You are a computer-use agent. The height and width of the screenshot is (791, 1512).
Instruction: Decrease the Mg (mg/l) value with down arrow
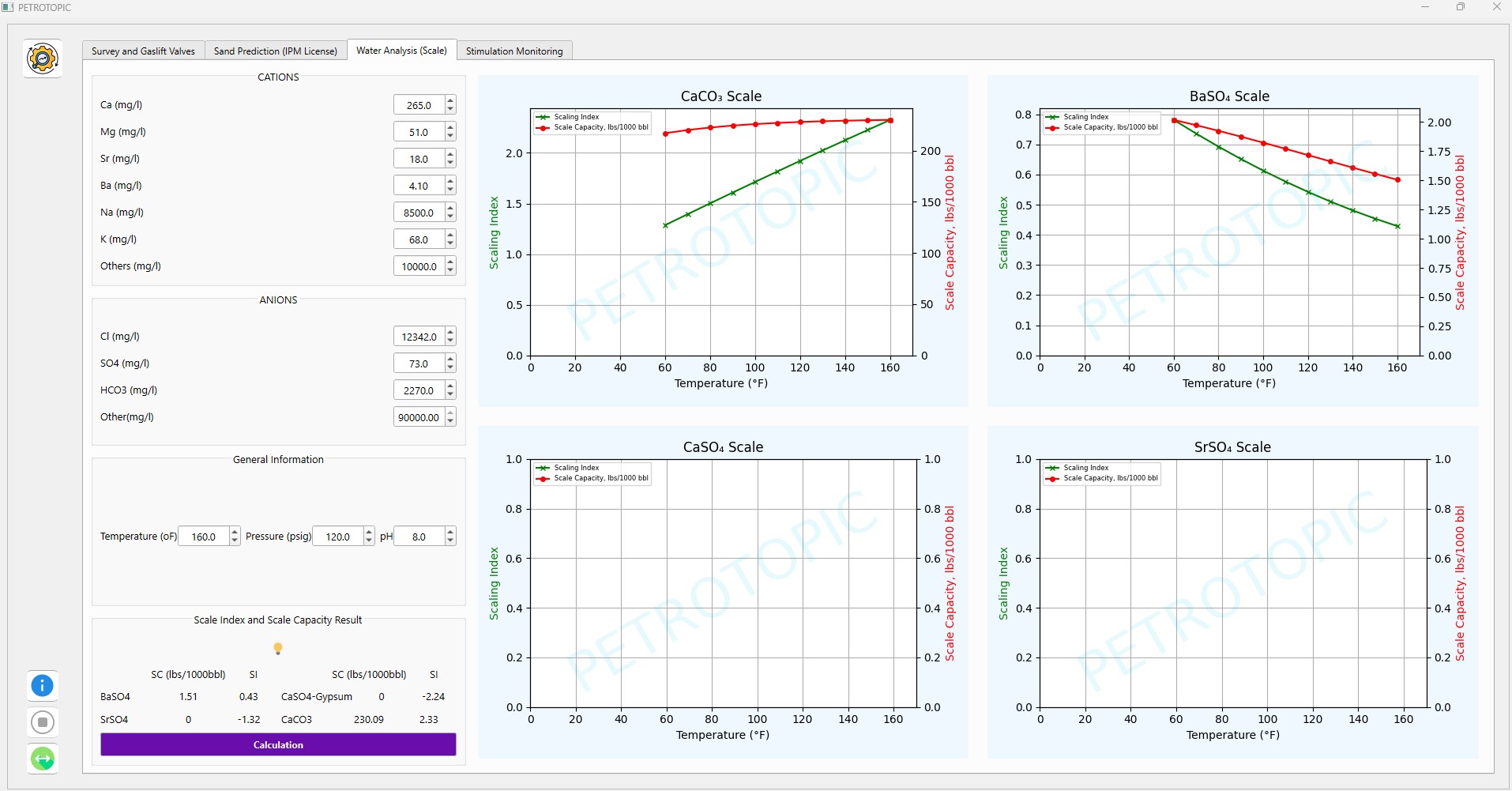450,137
